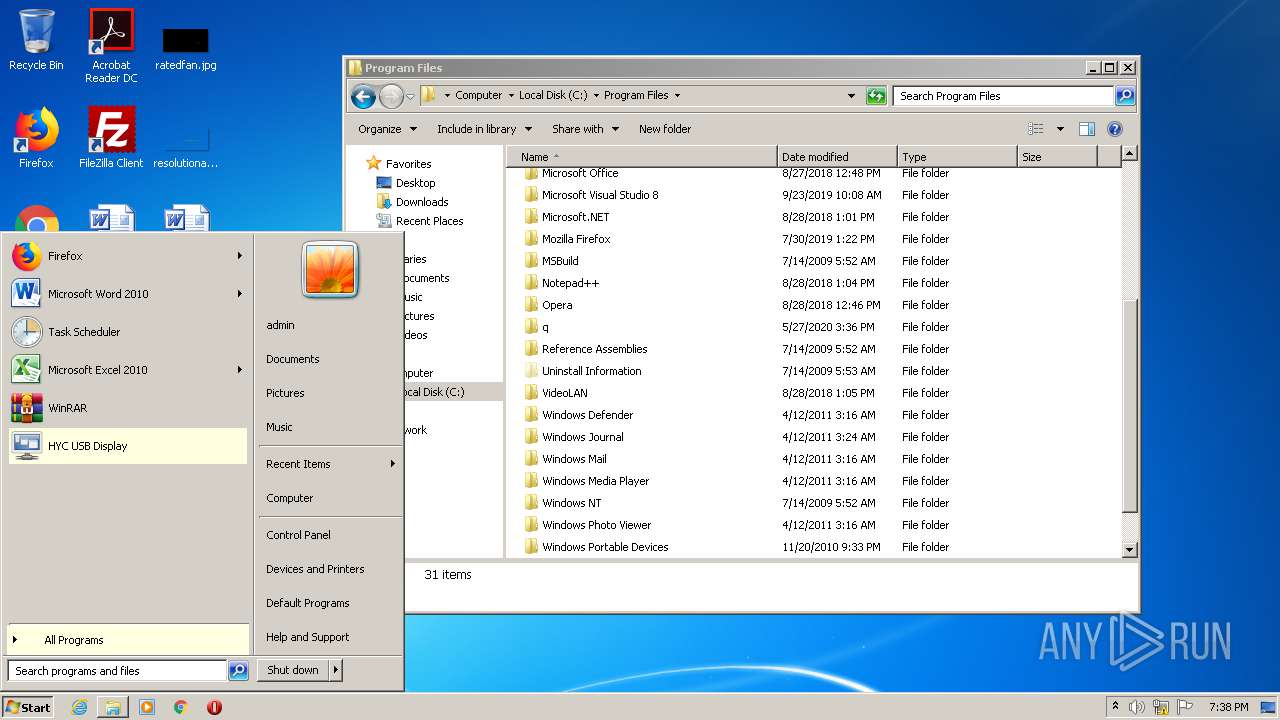Click the refresh button next to address bar
The image size is (1280, 720).
[x=876, y=96]
